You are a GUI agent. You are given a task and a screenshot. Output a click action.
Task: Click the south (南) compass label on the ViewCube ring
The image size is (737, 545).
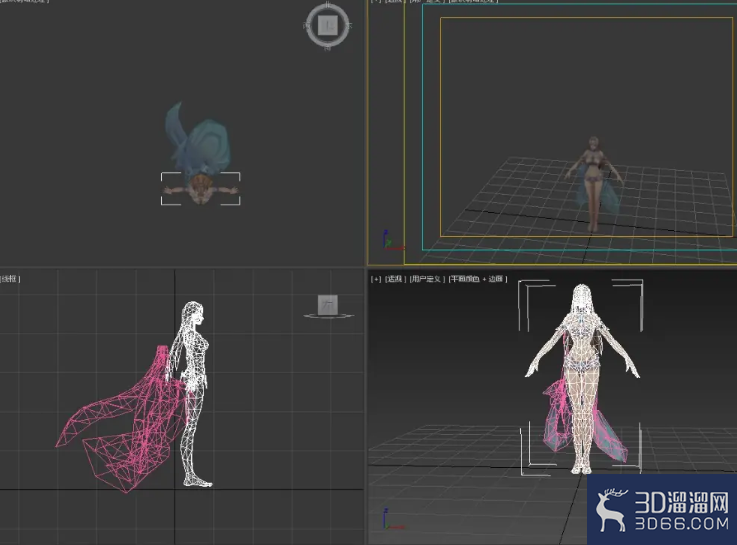coord(328,47)
